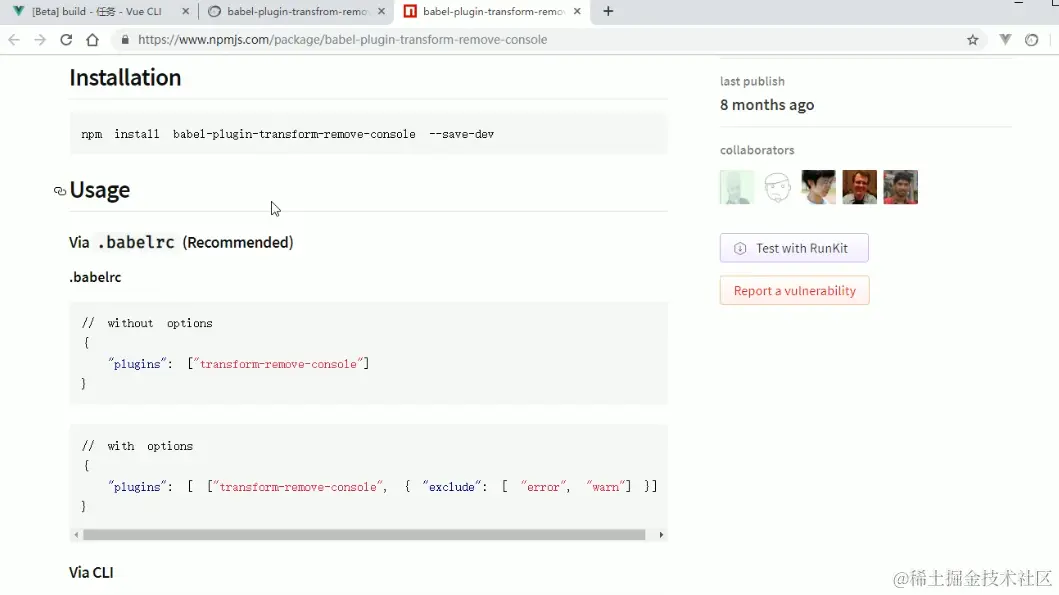The height and width of the screenshot is (595, 1059).
Task: Bookmark this page with star icon
Action: point(973,40)
